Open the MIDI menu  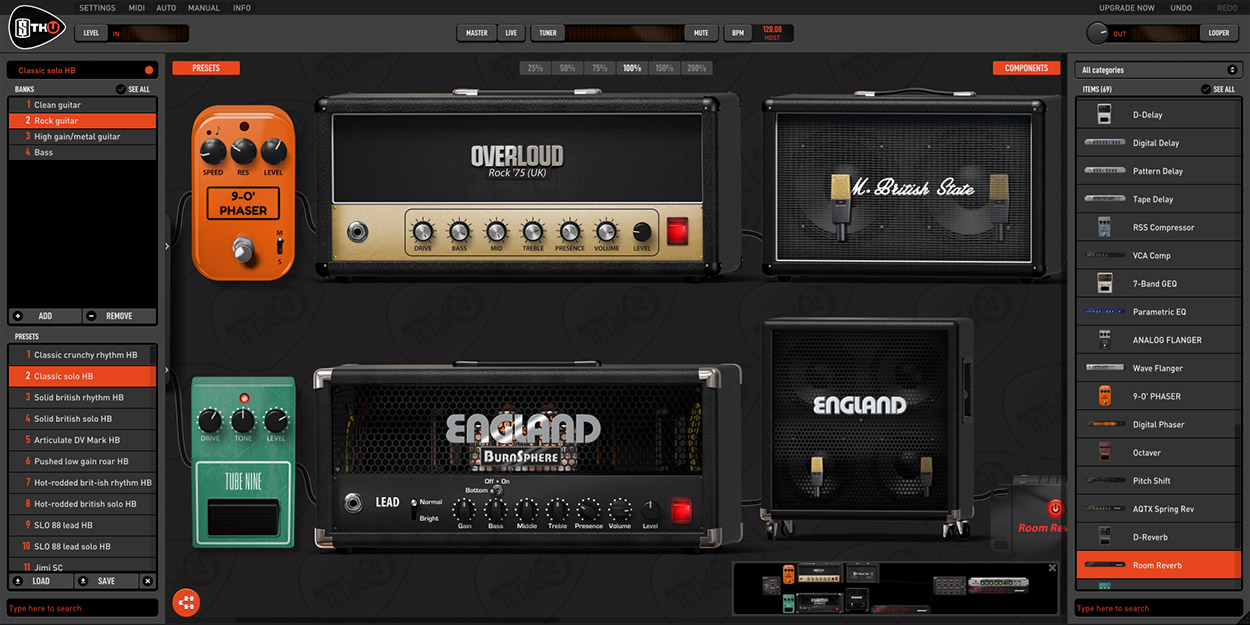pos(137,8)
